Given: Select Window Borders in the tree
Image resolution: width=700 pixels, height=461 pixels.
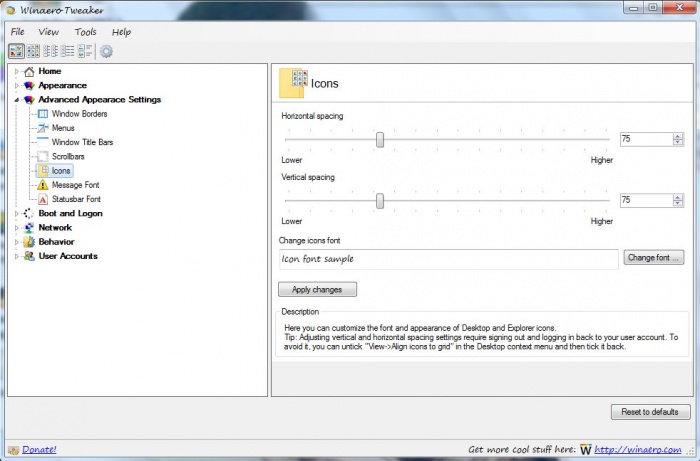Looking at the screenshot, I should pos(79,114).
